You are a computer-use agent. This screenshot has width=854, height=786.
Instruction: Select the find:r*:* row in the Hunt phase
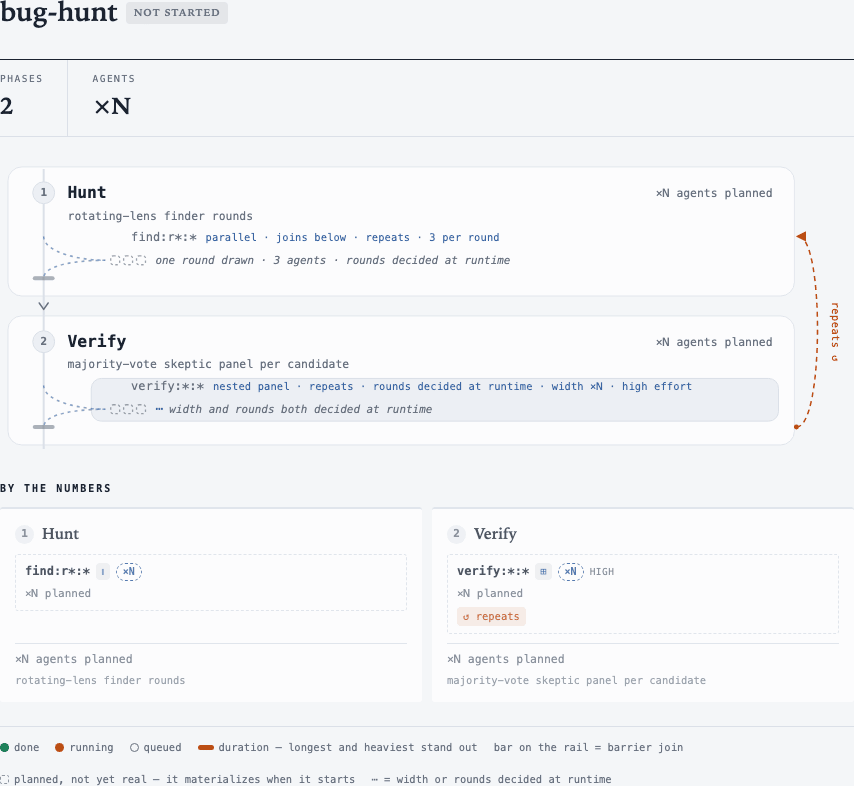point(316,237)
